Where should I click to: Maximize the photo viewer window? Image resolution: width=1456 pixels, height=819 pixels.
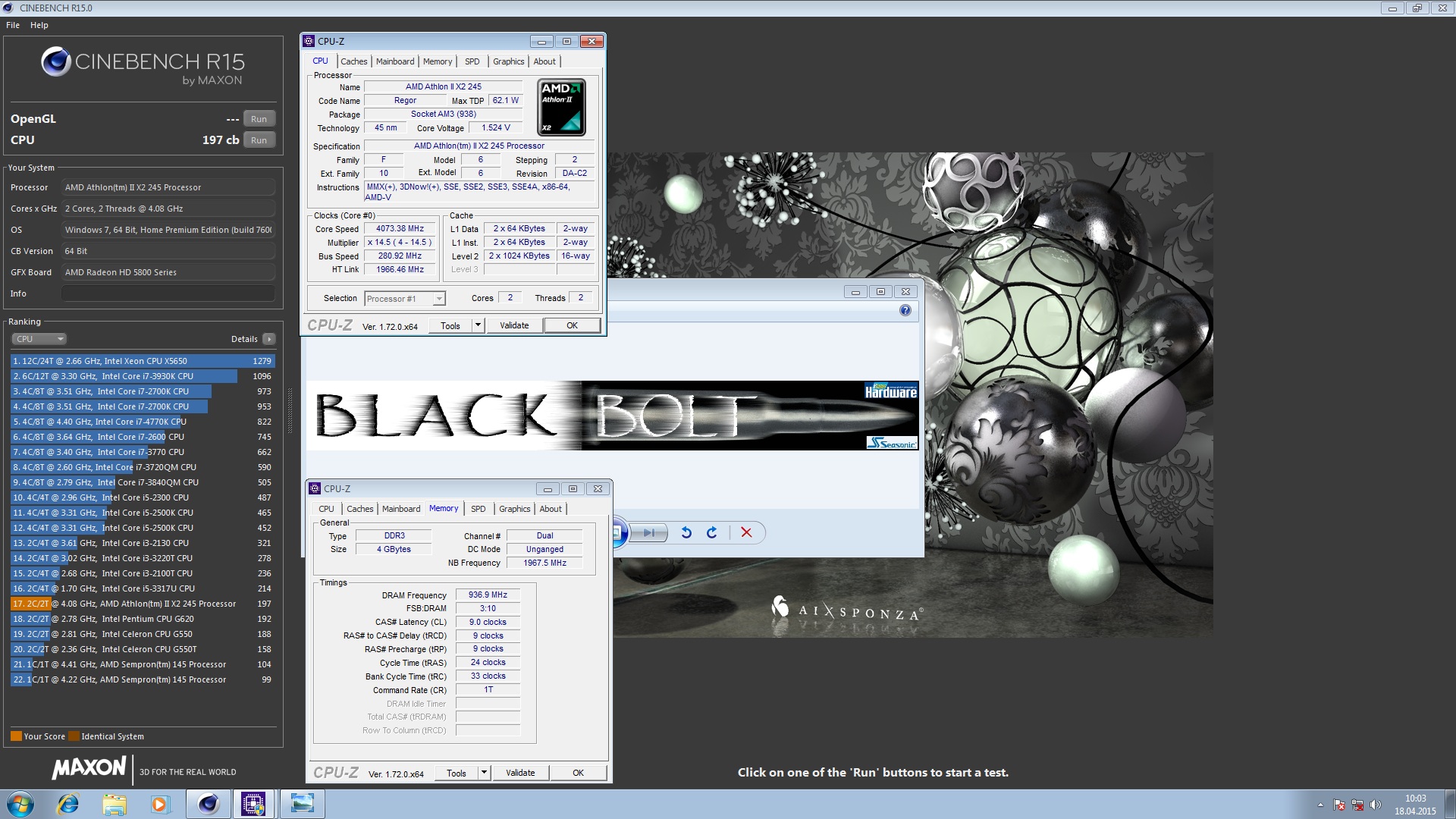pos(880,292)
